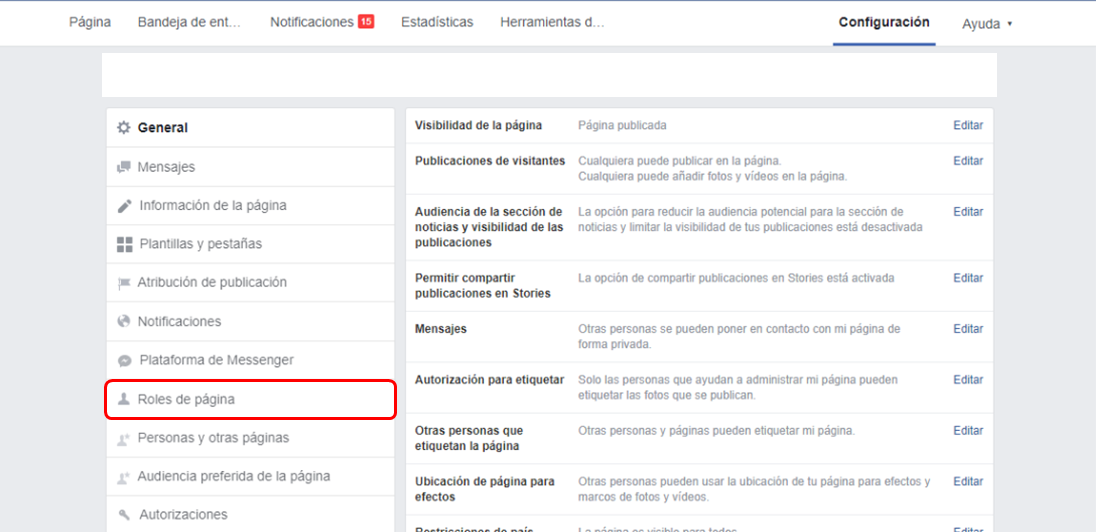This screenshot has height=532, width=1096.
Task: Open the Herramientas de publicación tab
Action: [552, 22]
